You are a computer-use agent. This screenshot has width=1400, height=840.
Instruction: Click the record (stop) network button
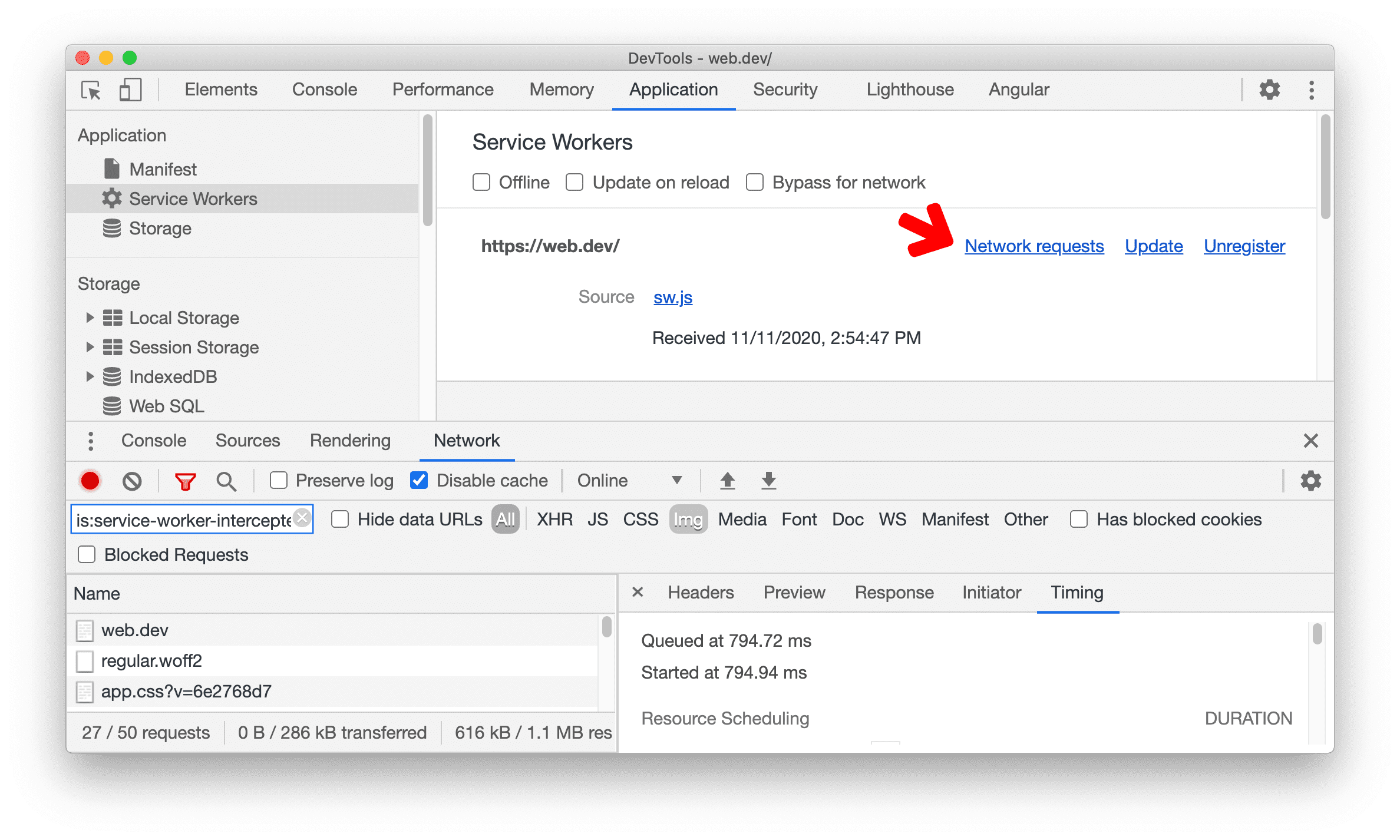coord(91,480)
